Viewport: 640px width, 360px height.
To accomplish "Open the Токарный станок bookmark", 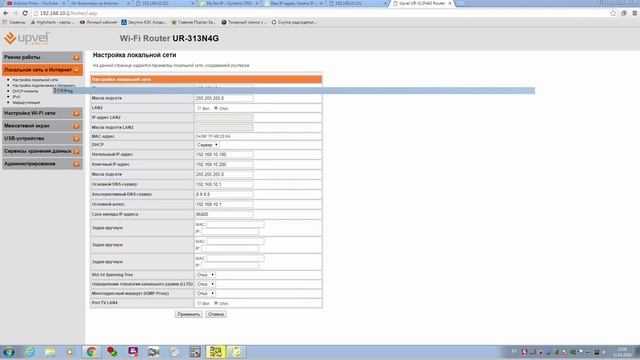I will point(244,22).
